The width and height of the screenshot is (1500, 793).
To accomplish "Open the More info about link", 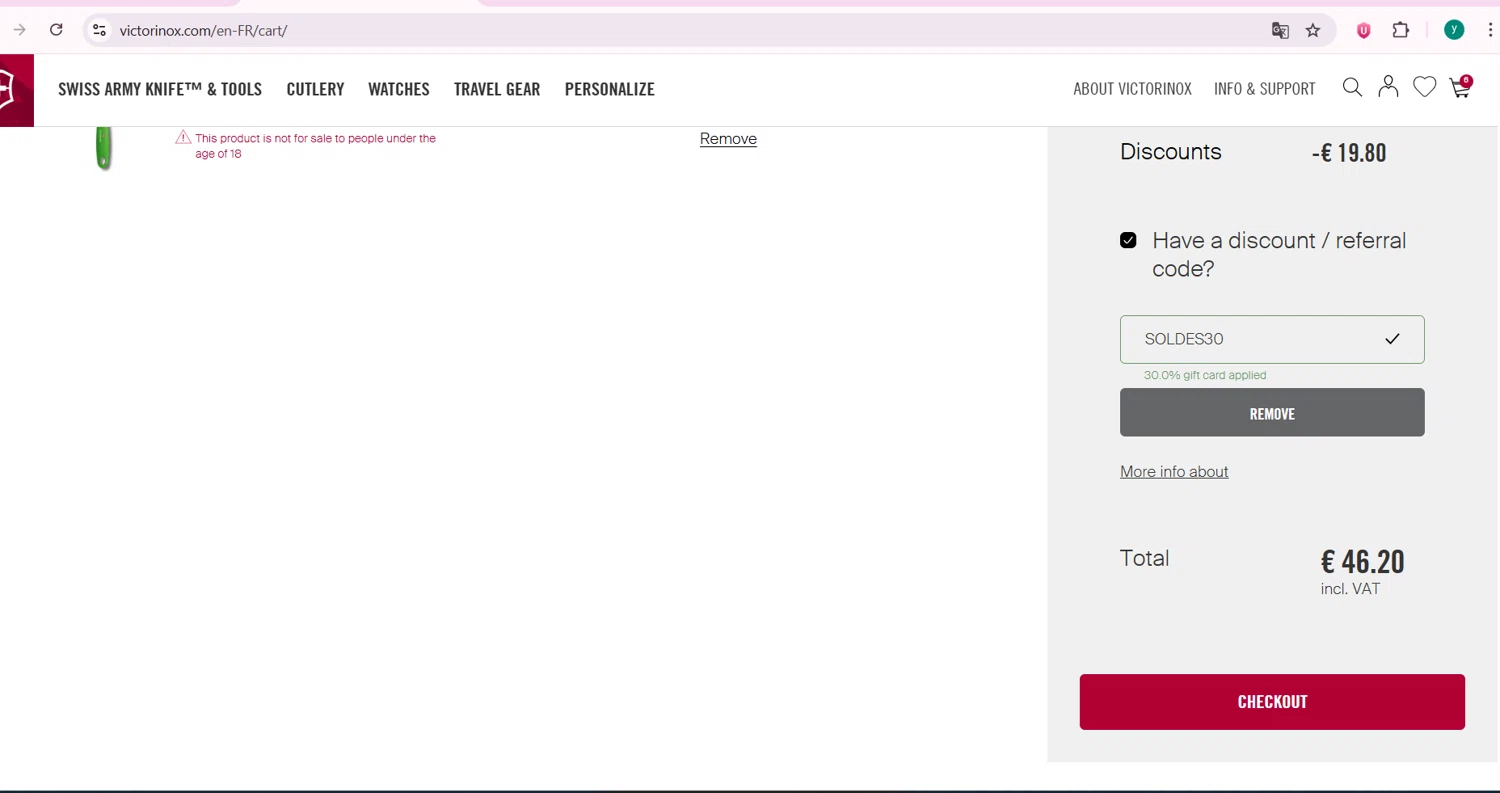I will [x=1174, y=471].
